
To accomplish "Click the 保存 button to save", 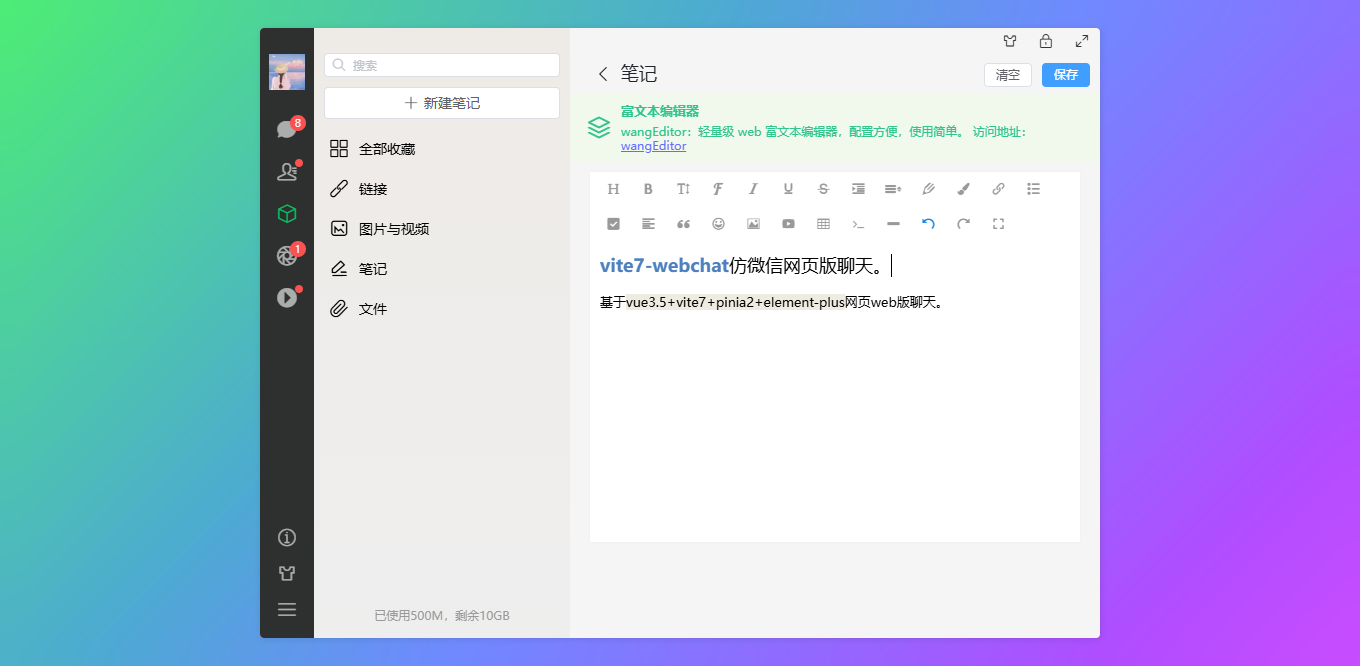I will pyautogui.click(x=1065, y=75).
